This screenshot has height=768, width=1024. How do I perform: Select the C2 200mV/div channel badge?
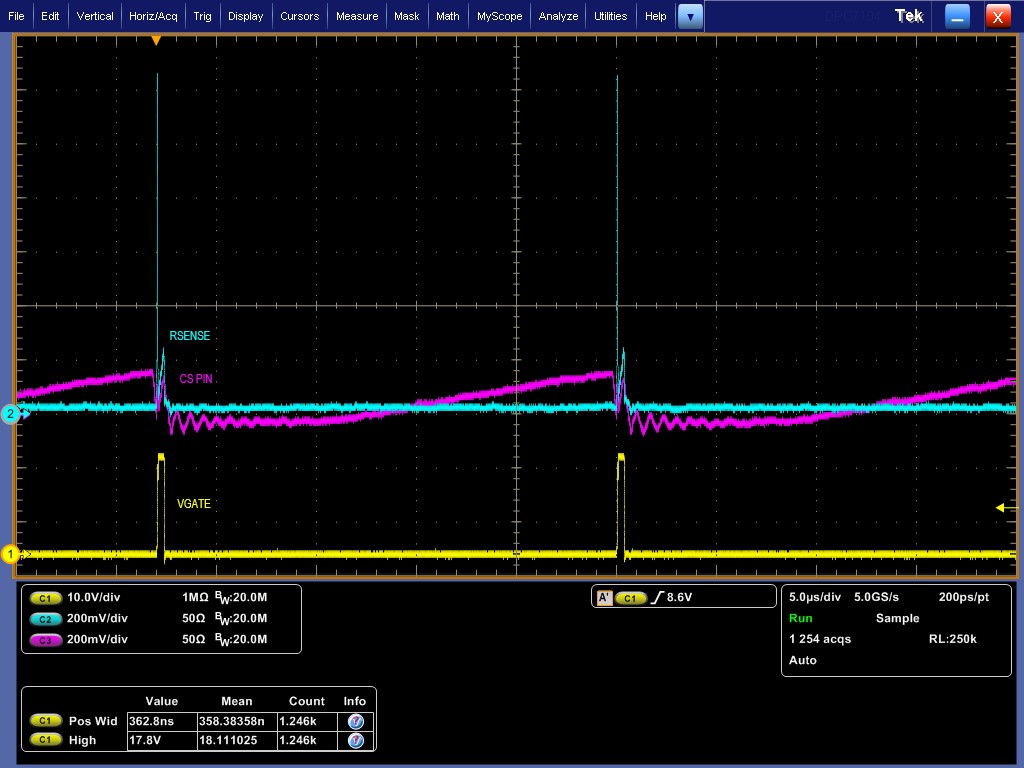(x=45, y=619)
